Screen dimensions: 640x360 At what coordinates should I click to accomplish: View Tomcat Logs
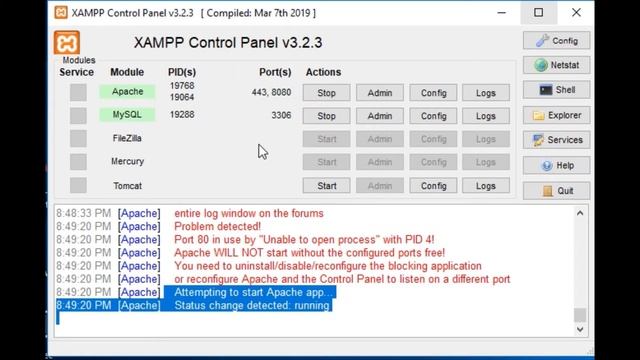[486, 186]
